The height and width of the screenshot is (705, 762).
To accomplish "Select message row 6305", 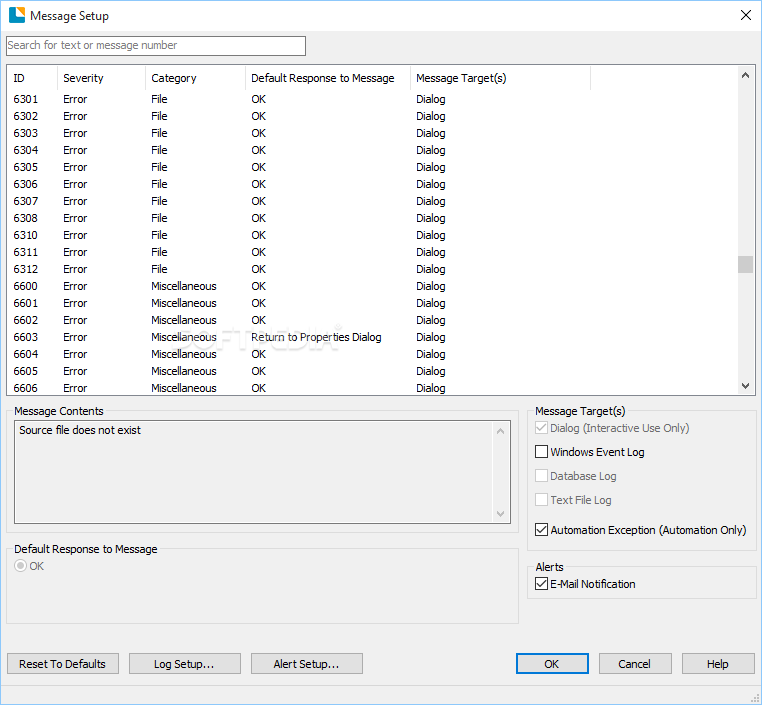I will point(372,167).
